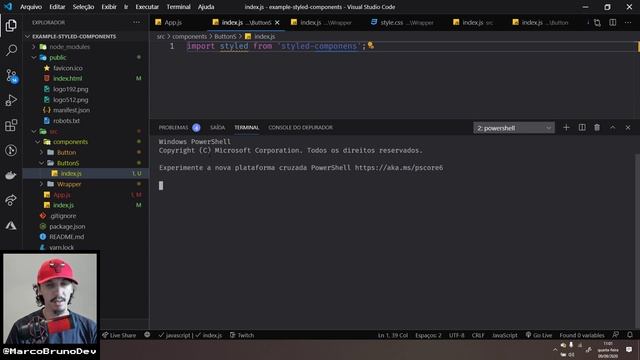Open editor more actions ellipsis
The image size is (640, 360).
pos(628,23)
